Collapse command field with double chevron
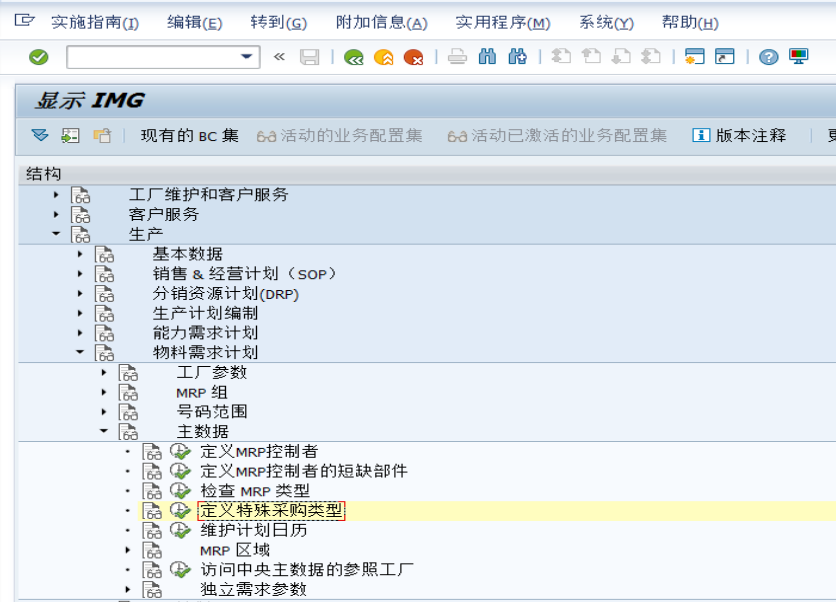The height and width of the screenshot is (602, 836). coord(279,57)
